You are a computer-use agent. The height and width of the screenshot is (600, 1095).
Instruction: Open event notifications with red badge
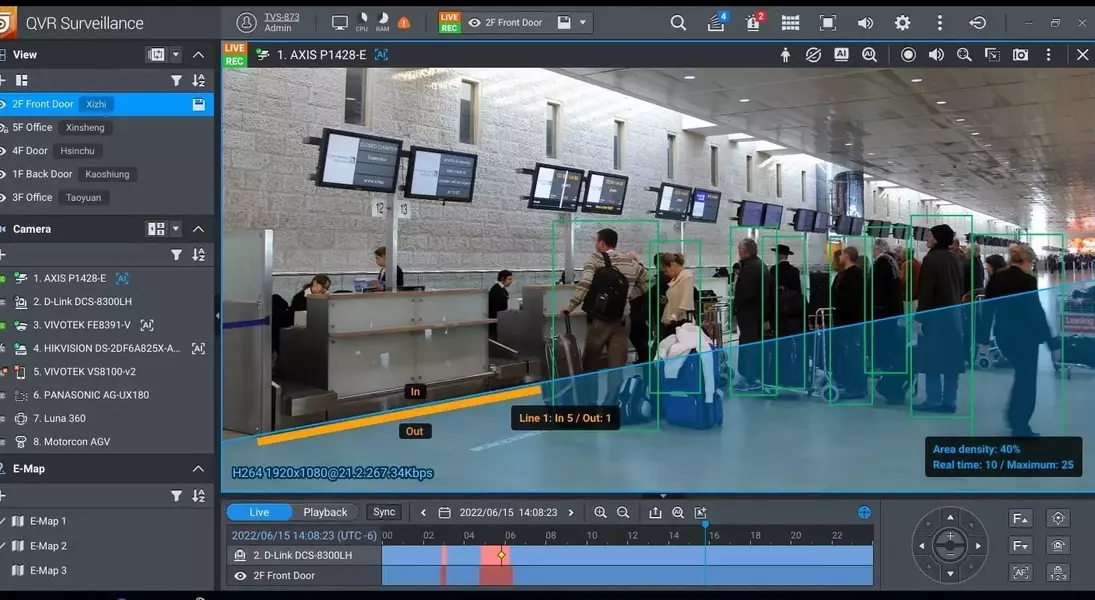753,23
